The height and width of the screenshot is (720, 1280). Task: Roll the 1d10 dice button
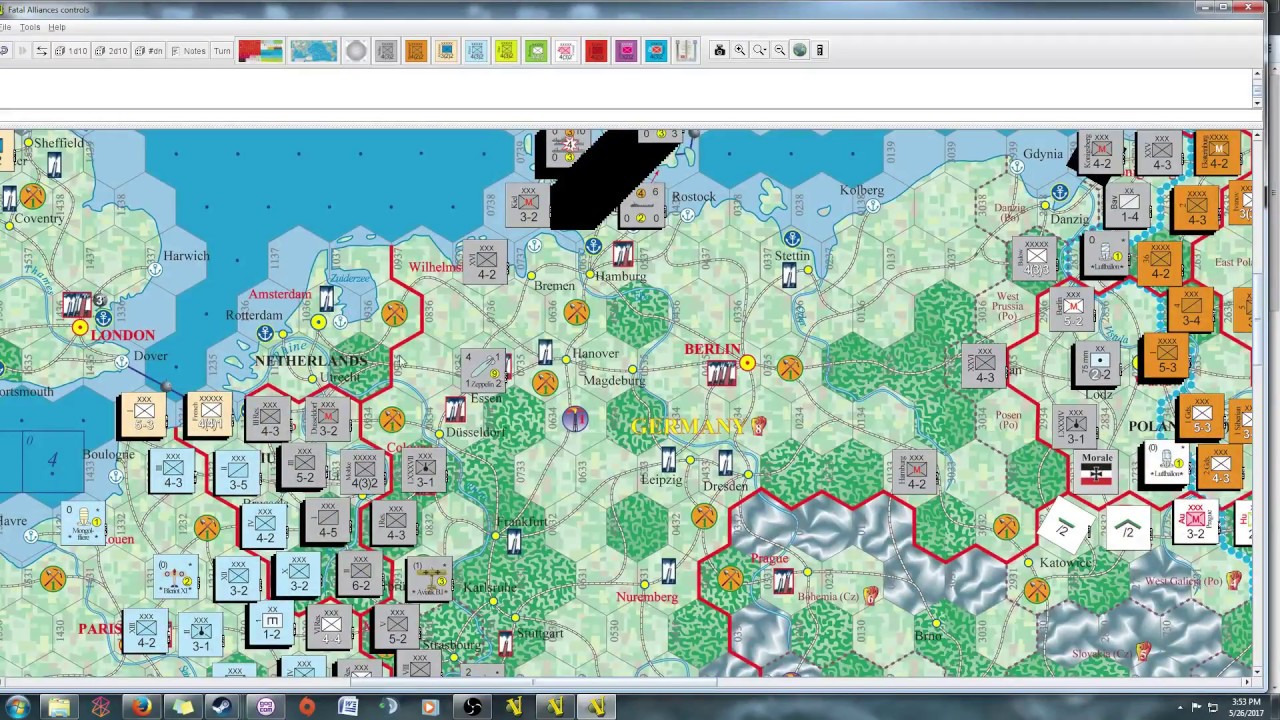72,50
